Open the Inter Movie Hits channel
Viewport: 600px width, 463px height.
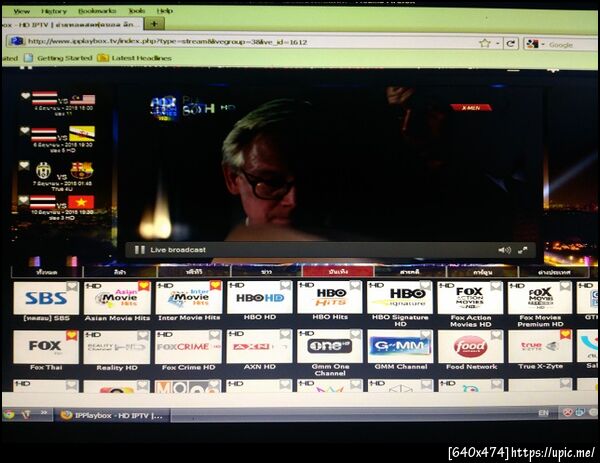188,298
